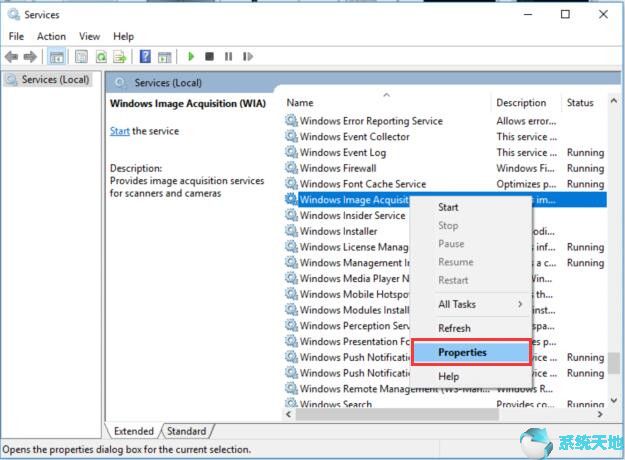This screenshot has height=460, width=625.
Task: Select Windows Event Collector row
Action: point(446,136)
